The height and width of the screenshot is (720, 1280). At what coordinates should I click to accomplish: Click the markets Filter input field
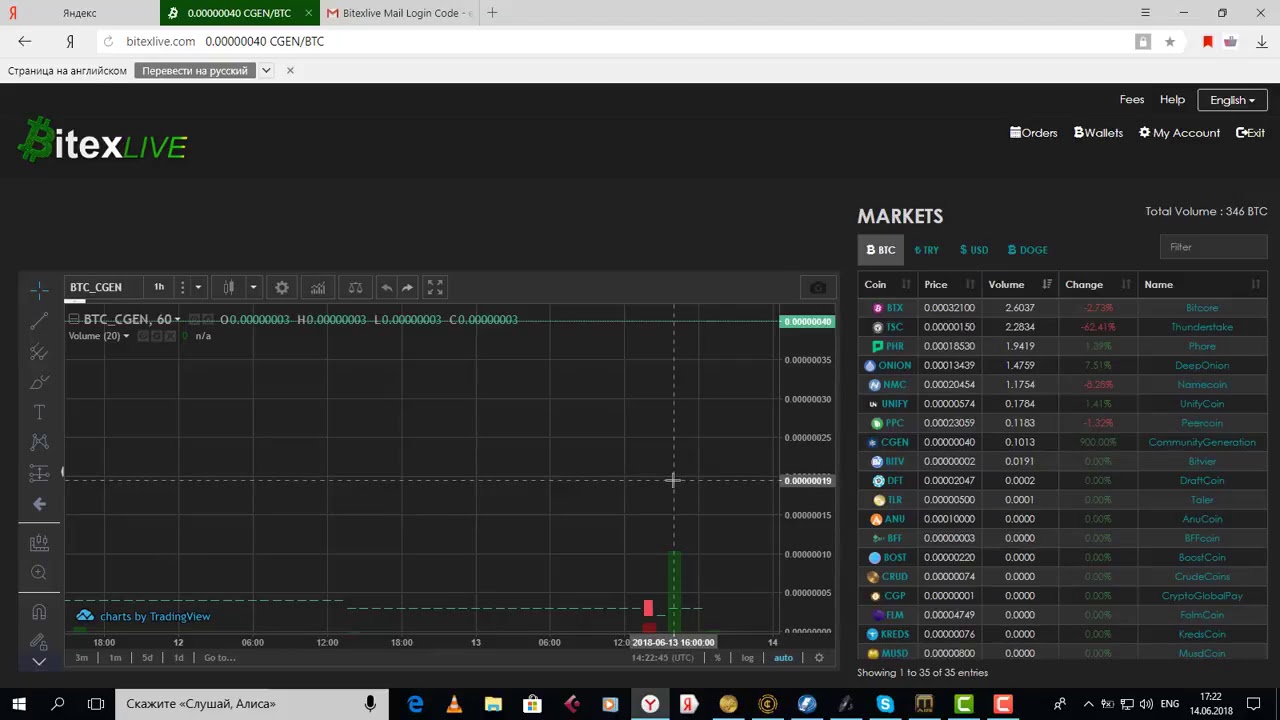[1214, 247]
